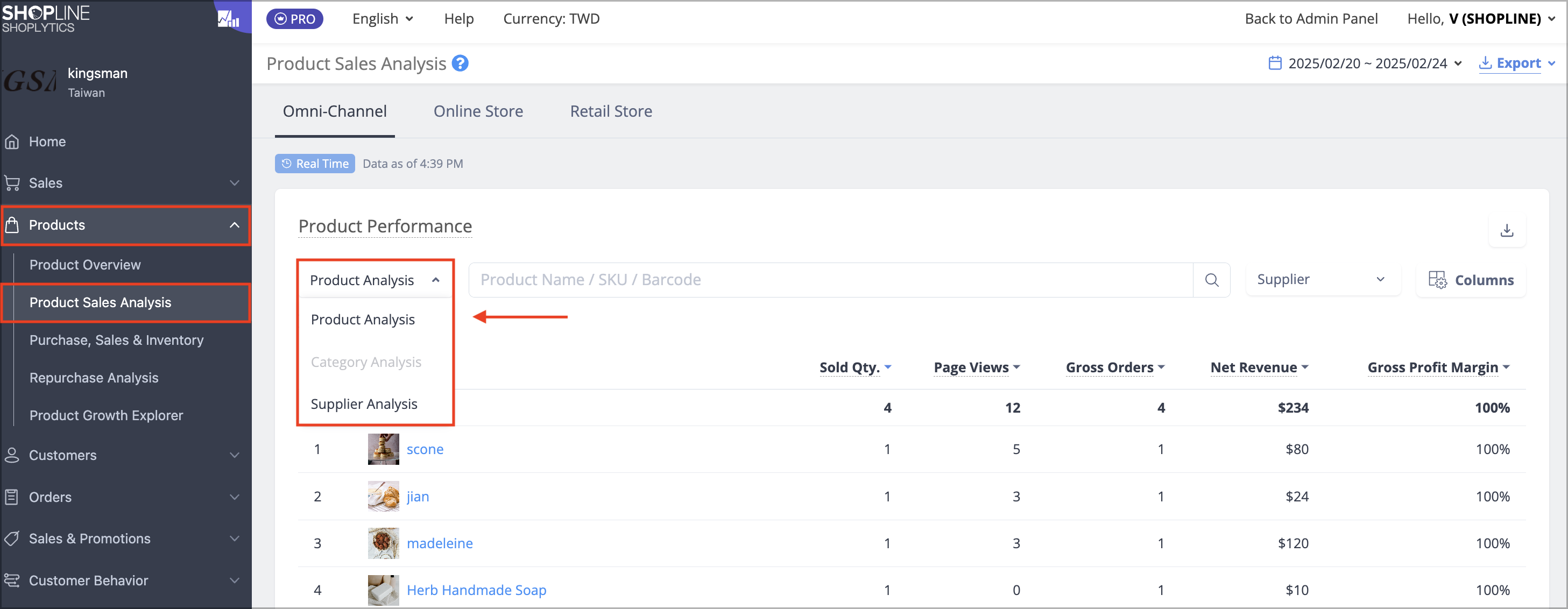Switch to the Omni-Channel tab
The width and height of the screenshot is (1568, 609).
(335, 111)
